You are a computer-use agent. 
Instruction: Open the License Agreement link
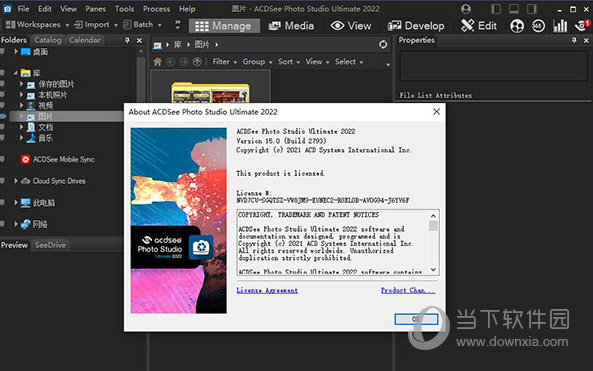(x=267, y=290)
